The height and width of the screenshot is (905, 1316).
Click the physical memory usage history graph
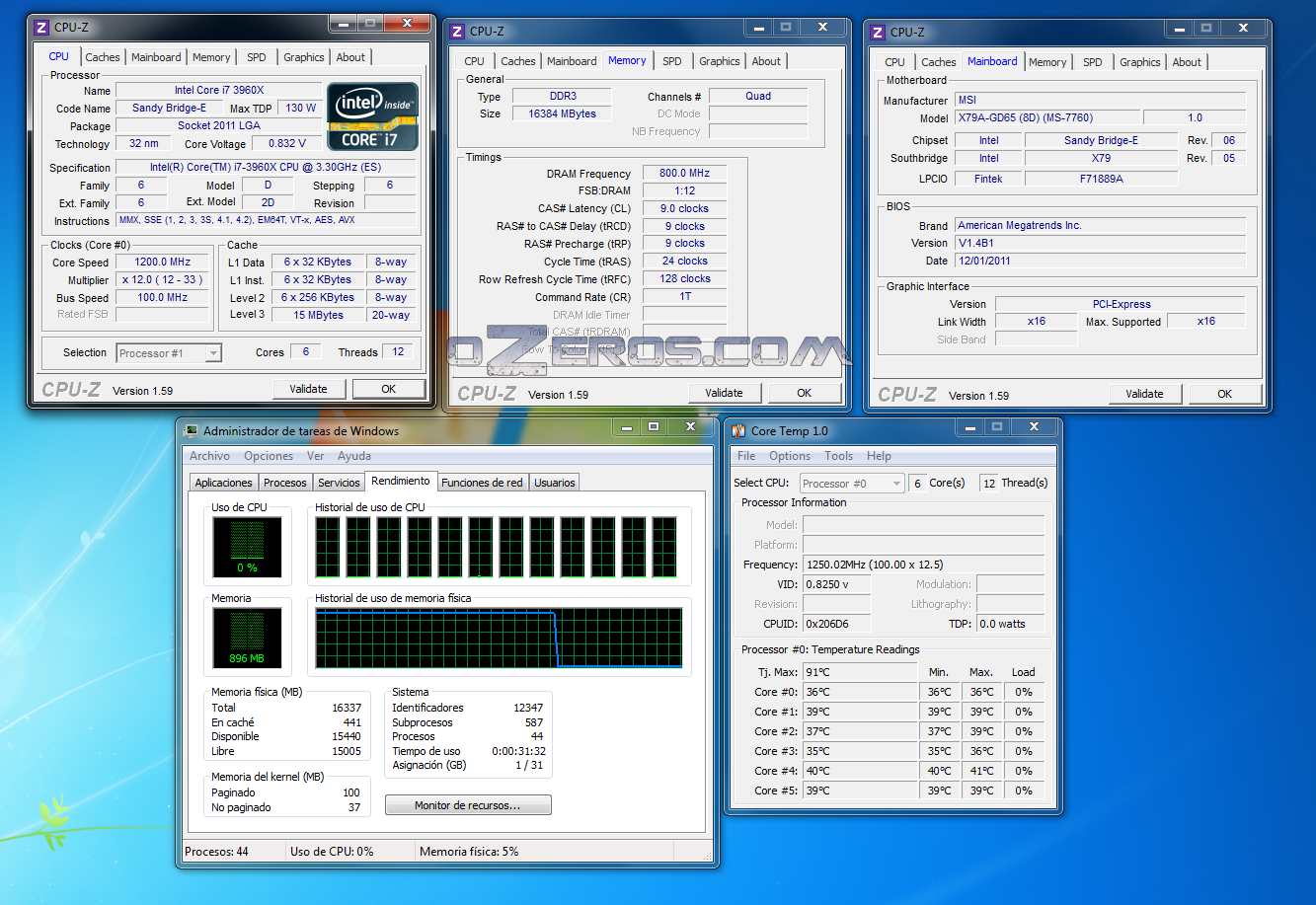coord(499,638)
